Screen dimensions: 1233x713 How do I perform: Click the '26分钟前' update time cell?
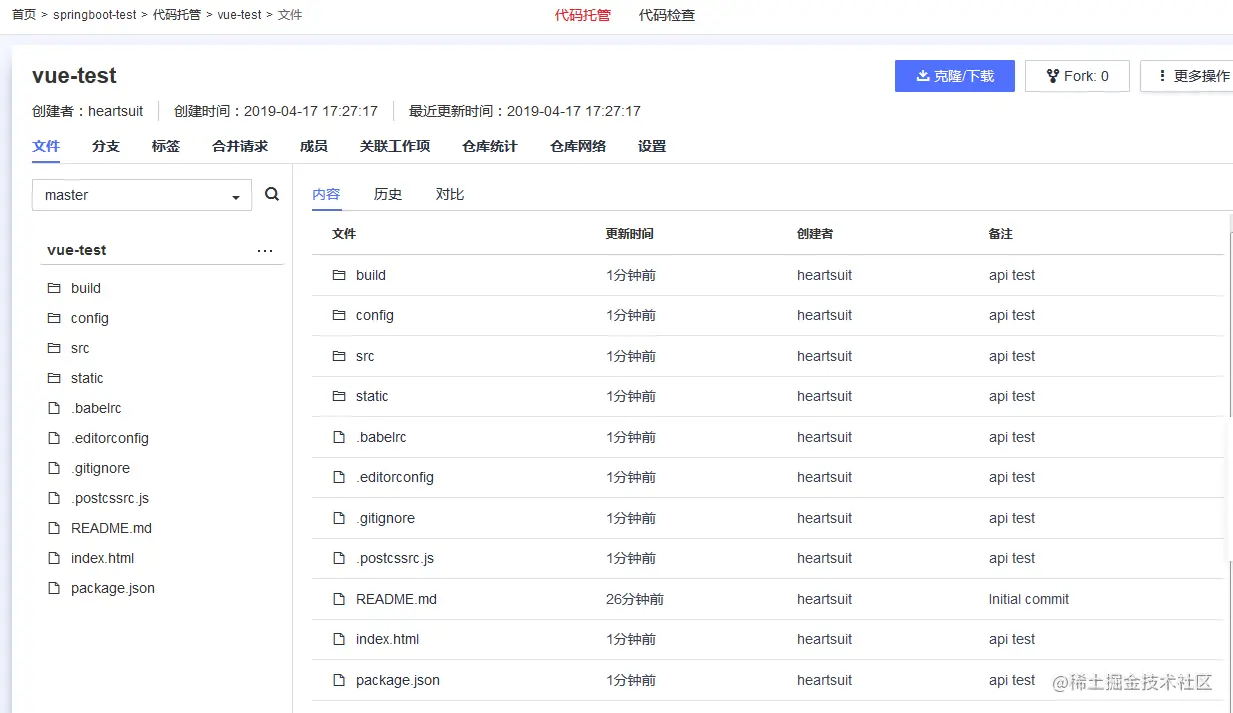(x=635, y=599)
